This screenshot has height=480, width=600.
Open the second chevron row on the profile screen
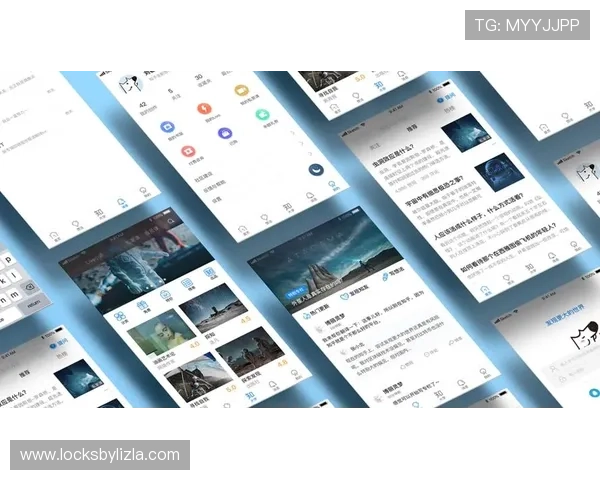(x=302, y=143)
